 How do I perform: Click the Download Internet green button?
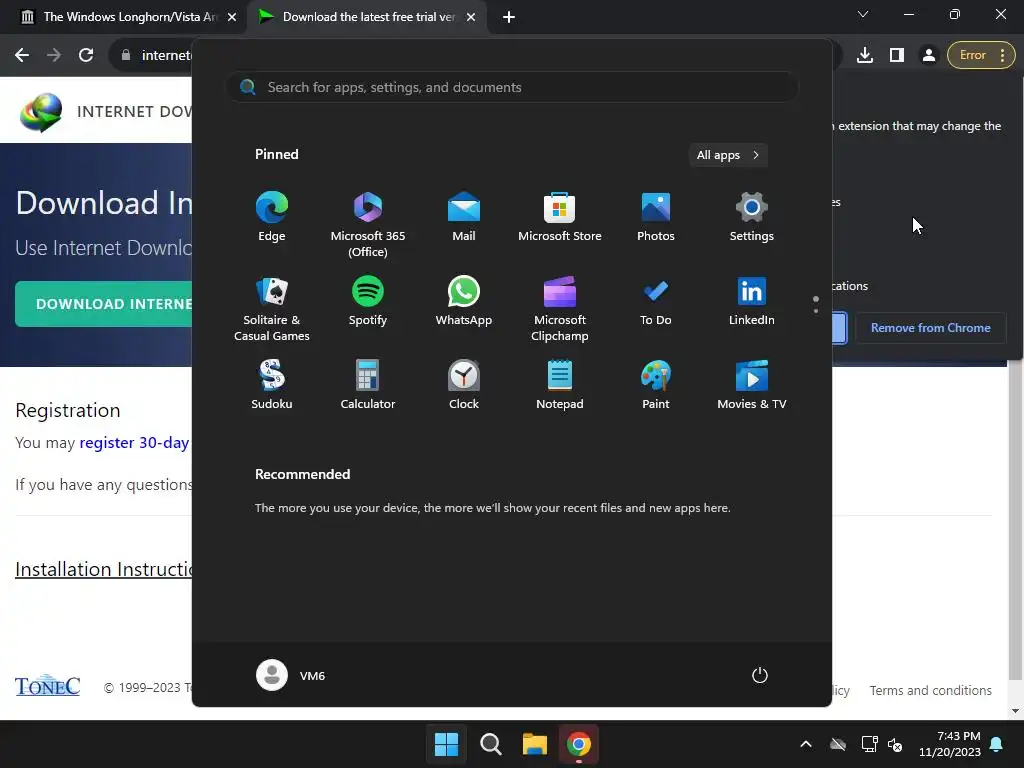[x=104, y=304]
